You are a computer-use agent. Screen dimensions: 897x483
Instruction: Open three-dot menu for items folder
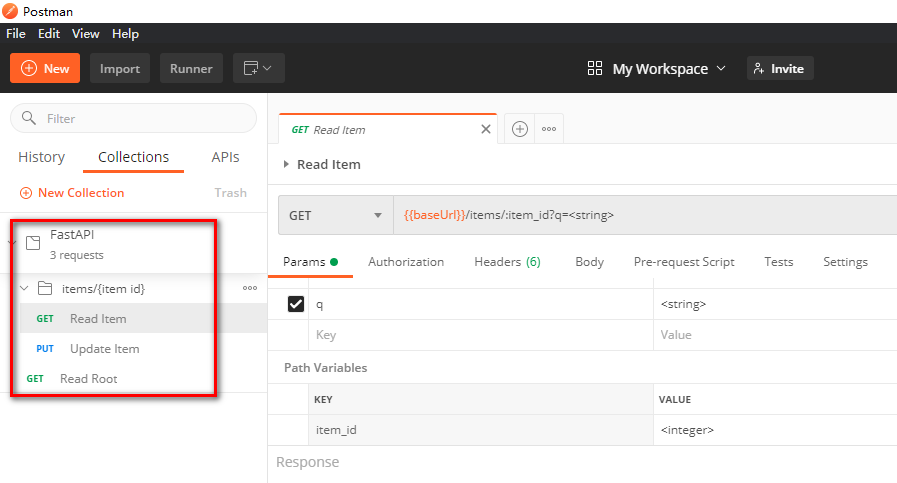pos(250,288)
